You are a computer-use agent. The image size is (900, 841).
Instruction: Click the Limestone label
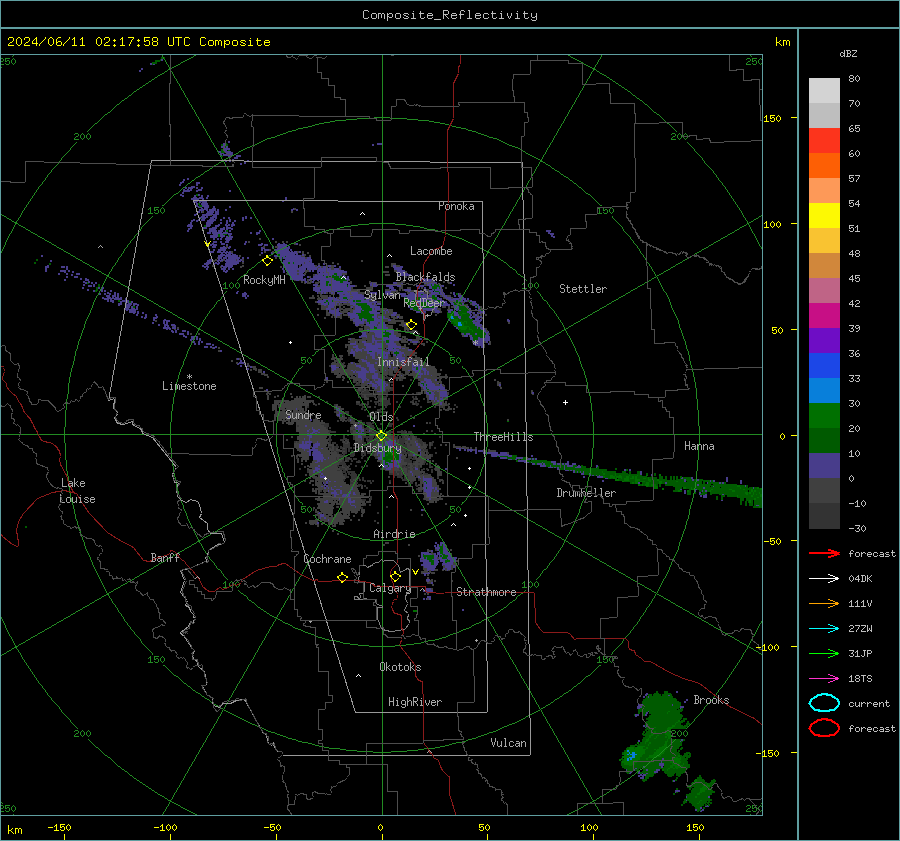click(x=189, y=386)
